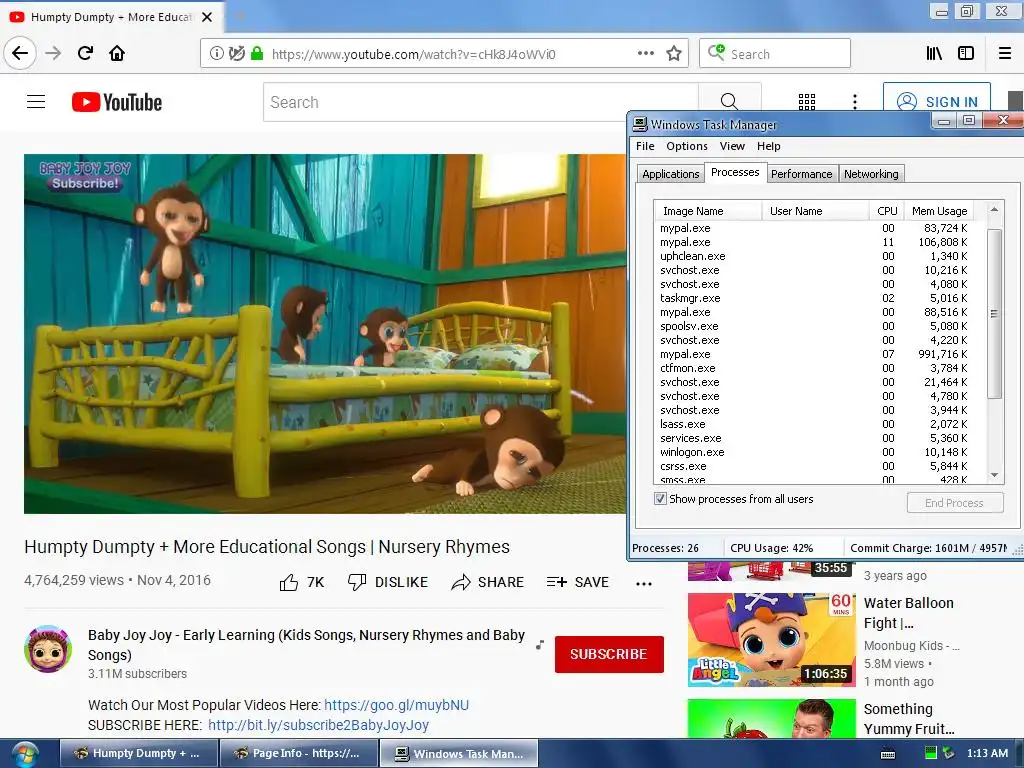Select the mypal.exe row using 991,716 K
This screenshot has height=768, width=1024.
click(x=814, y=354)
